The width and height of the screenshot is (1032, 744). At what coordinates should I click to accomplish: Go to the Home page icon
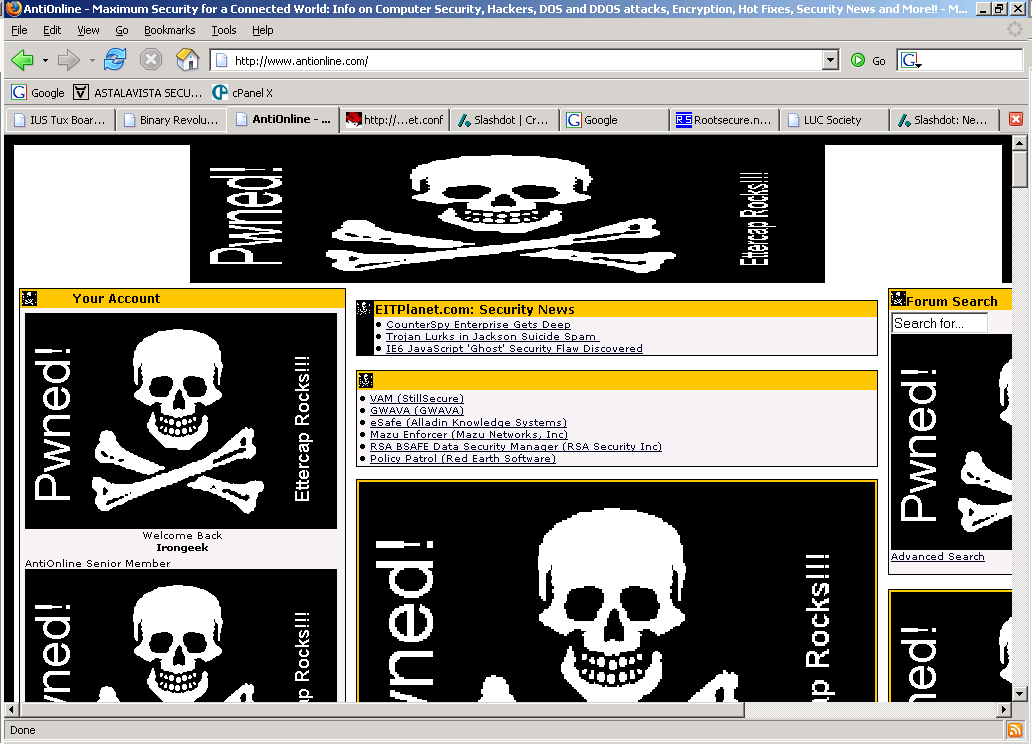[188, 60]
